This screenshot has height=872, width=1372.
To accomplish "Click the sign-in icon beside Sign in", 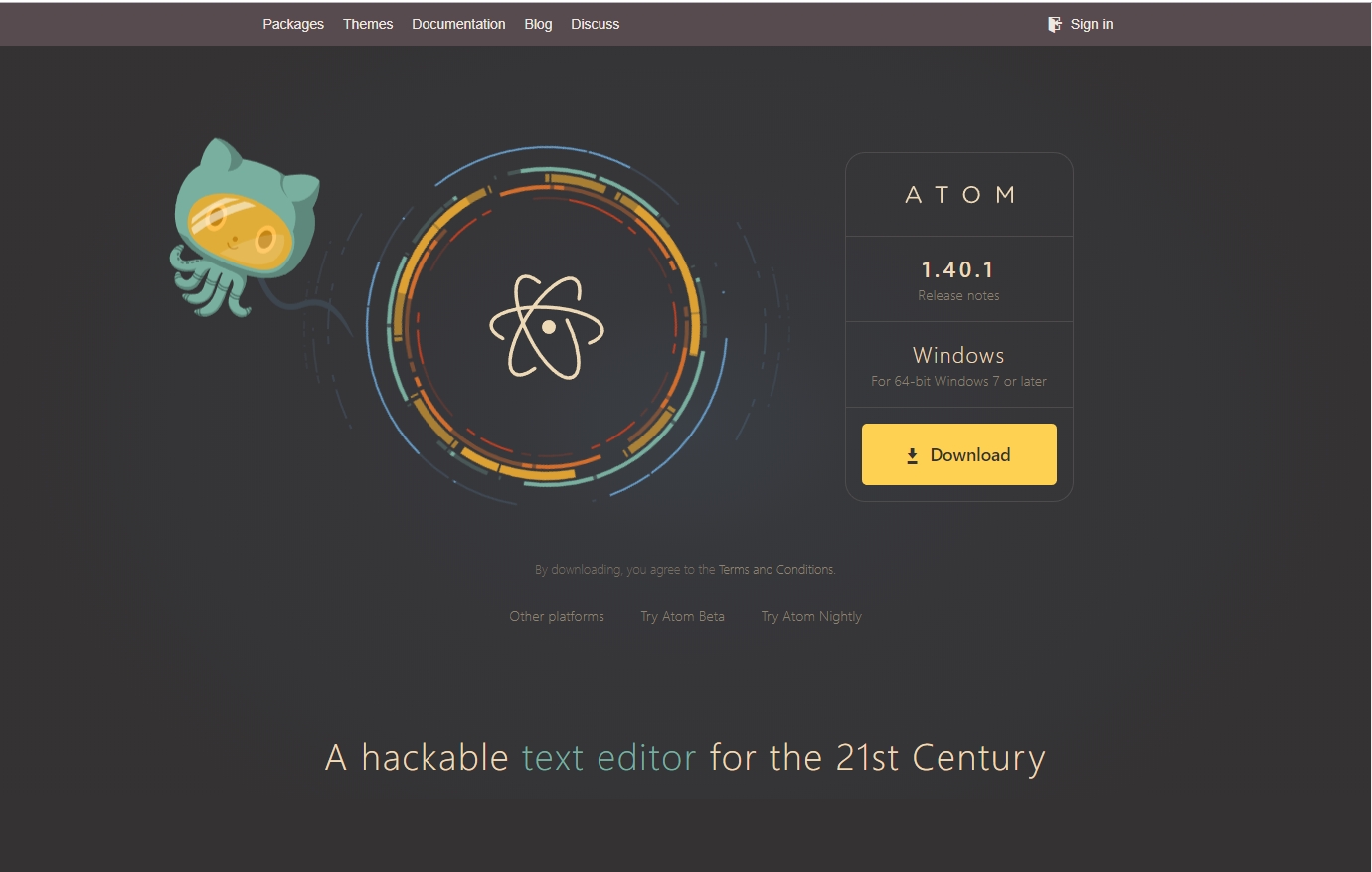I will point(1055,24).
